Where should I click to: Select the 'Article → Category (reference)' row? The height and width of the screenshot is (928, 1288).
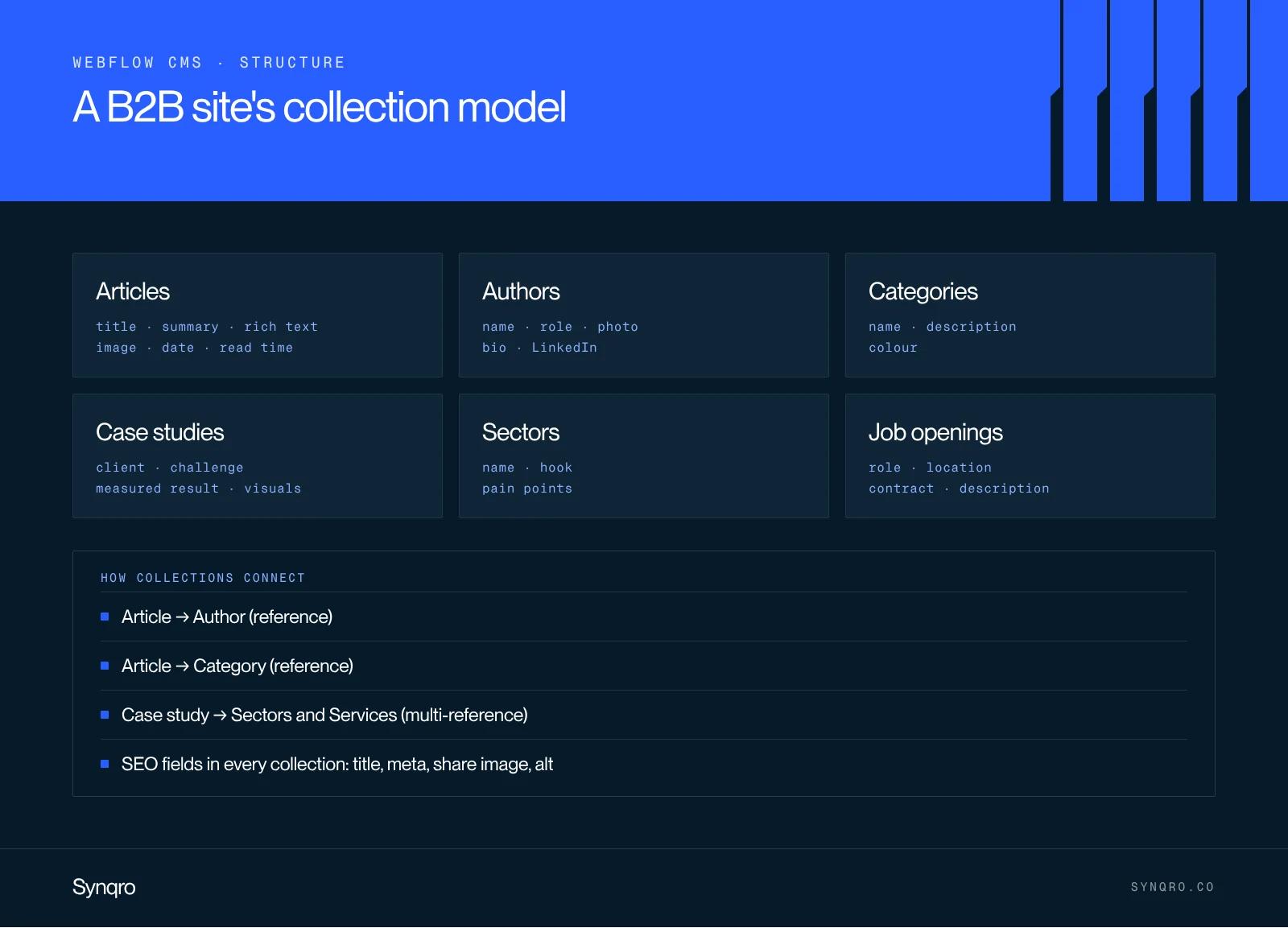click(644, 666)
